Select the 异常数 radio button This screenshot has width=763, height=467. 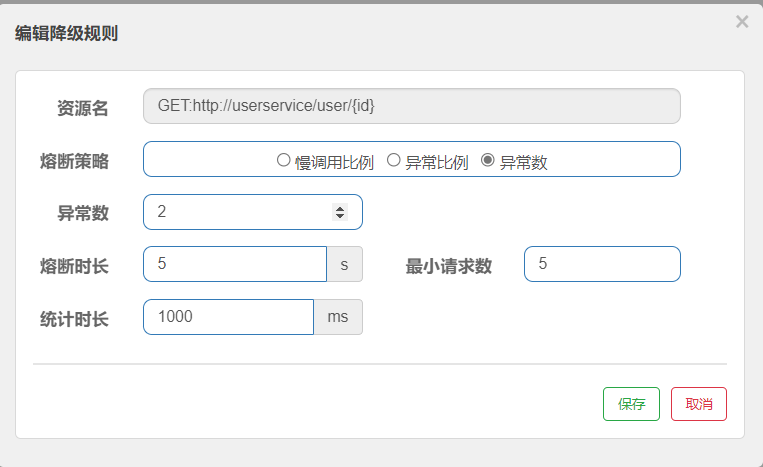(x=488, y=160)
